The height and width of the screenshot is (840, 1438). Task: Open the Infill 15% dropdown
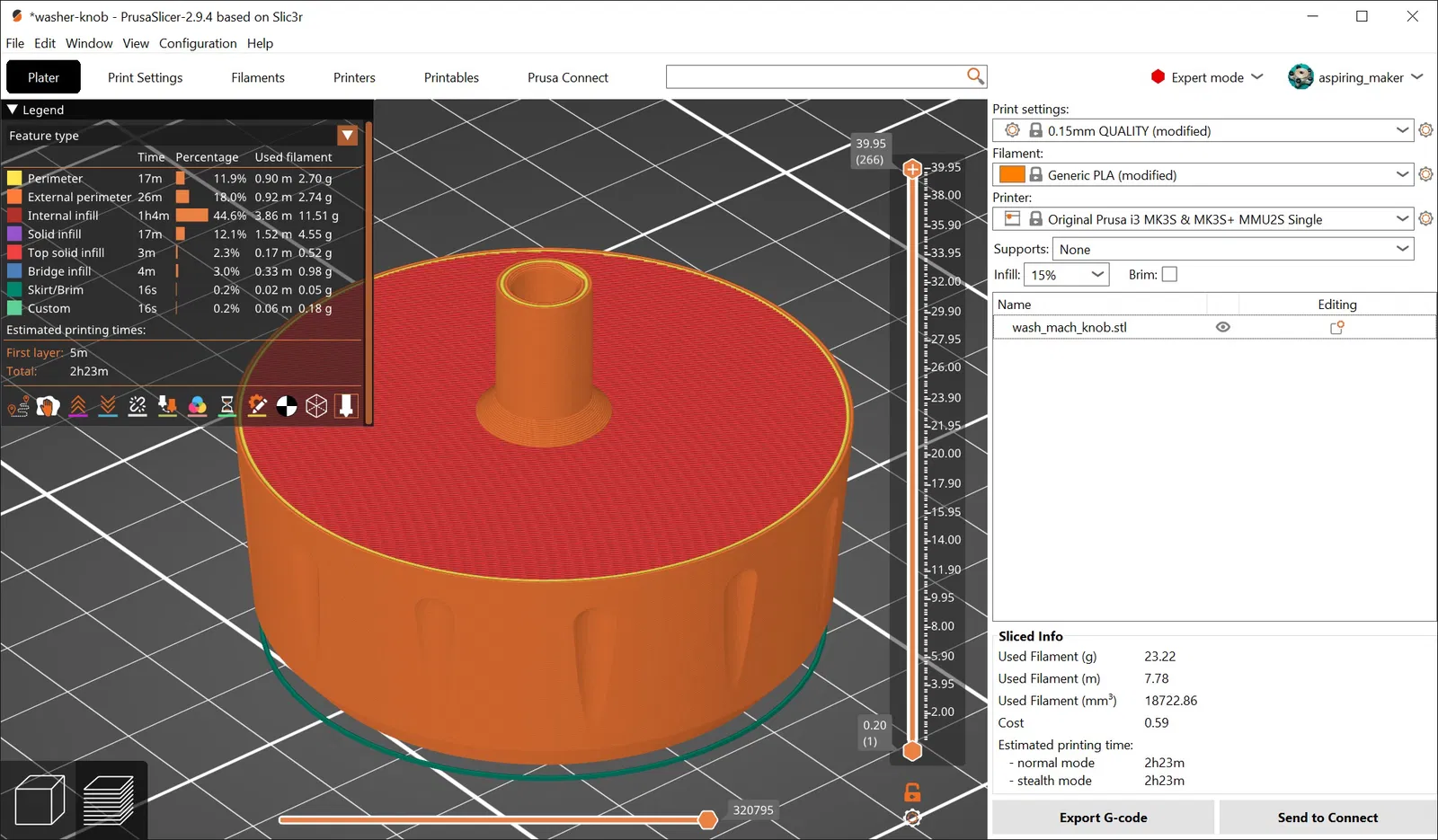coord(1066,275)
